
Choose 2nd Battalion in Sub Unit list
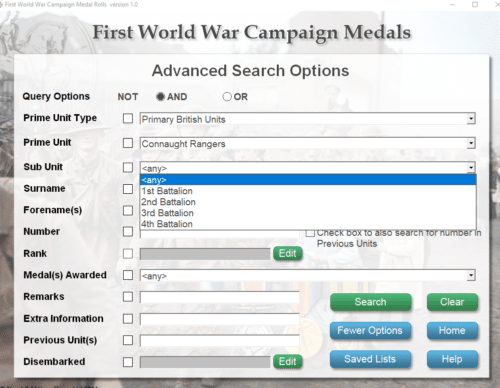308,202
